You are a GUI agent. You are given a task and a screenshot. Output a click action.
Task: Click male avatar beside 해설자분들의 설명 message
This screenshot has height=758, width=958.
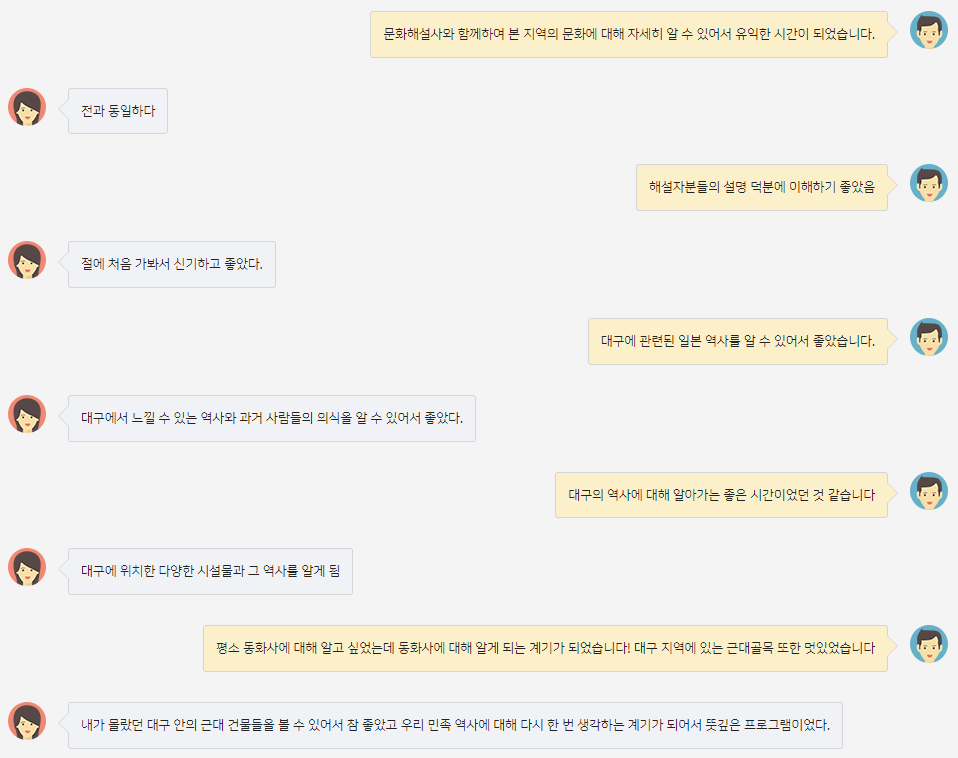pyautogui.click(x=929, y=183)
